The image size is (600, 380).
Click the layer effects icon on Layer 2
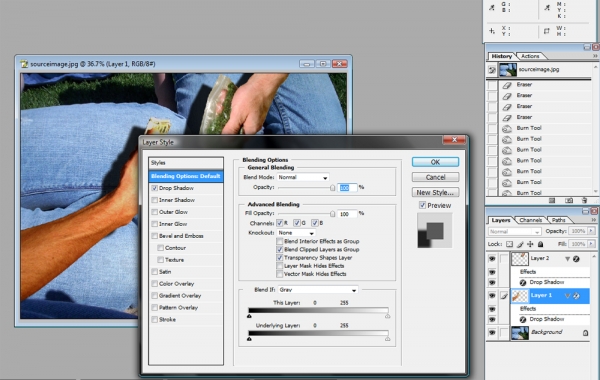pyautogui.click(x=576, y=259)
